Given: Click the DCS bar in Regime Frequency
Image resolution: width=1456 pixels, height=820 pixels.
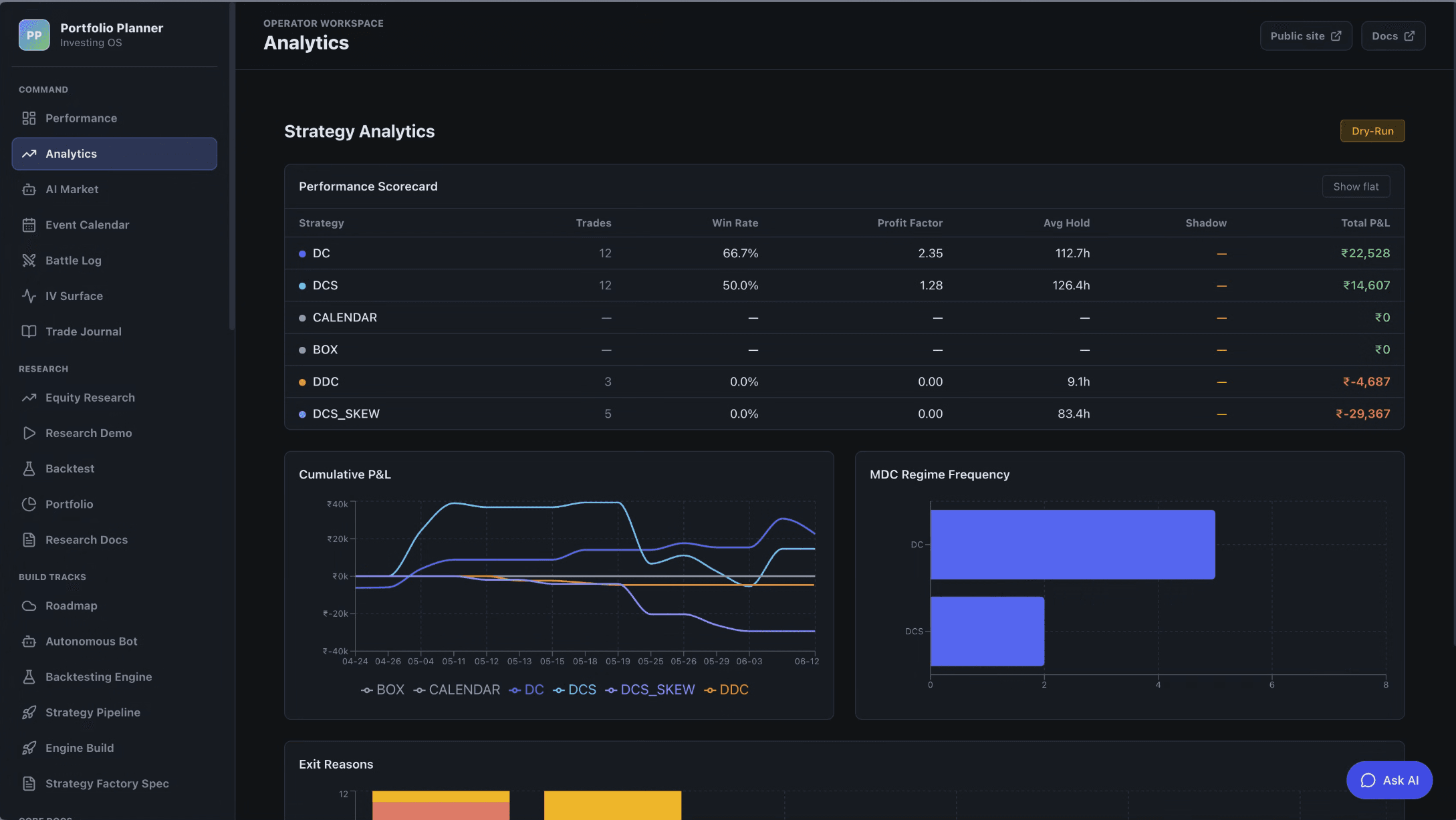Looking at the screenshot, I should (987, 631).
